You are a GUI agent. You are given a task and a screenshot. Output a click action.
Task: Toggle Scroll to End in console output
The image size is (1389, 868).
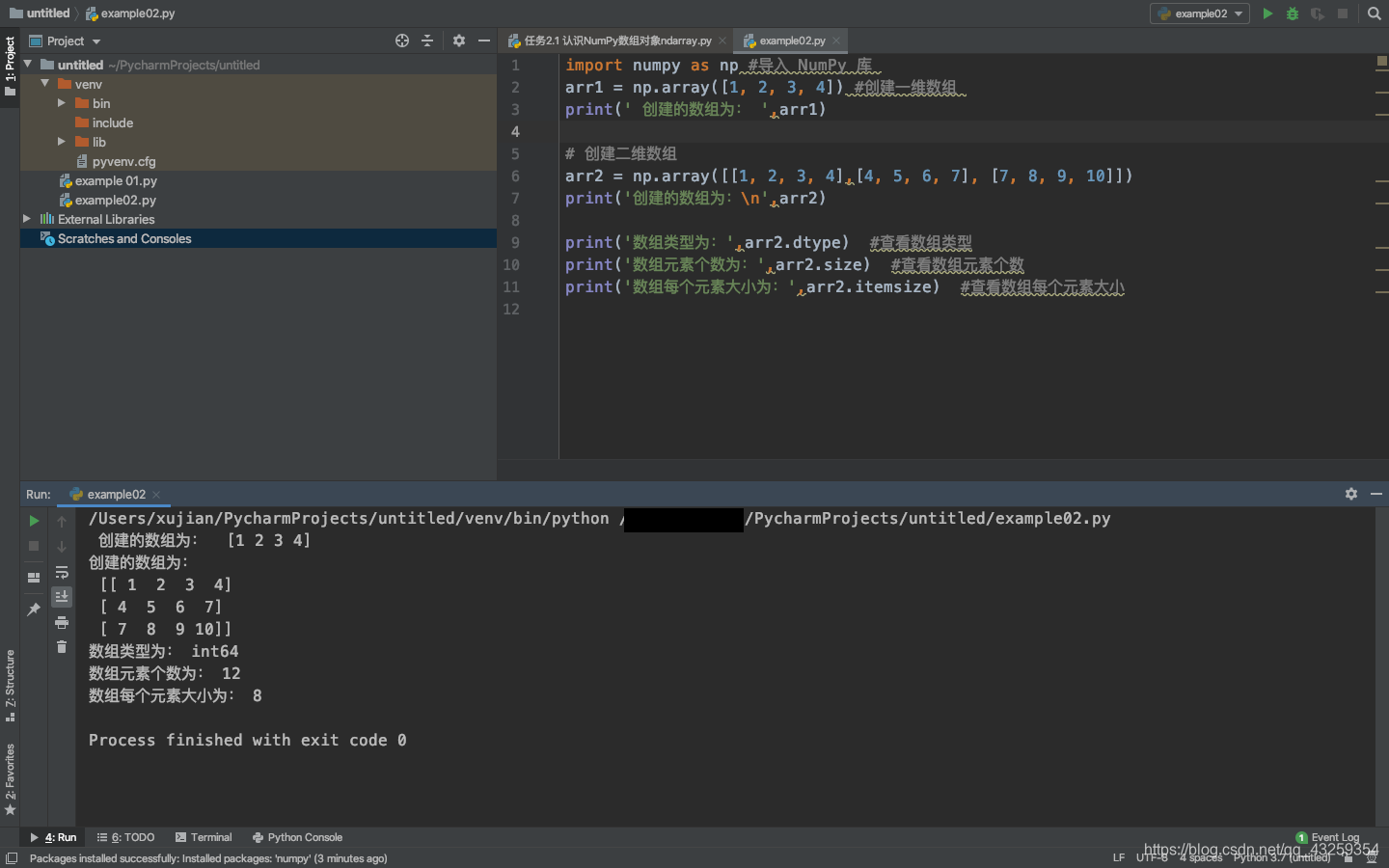click(x=62, y=596)
